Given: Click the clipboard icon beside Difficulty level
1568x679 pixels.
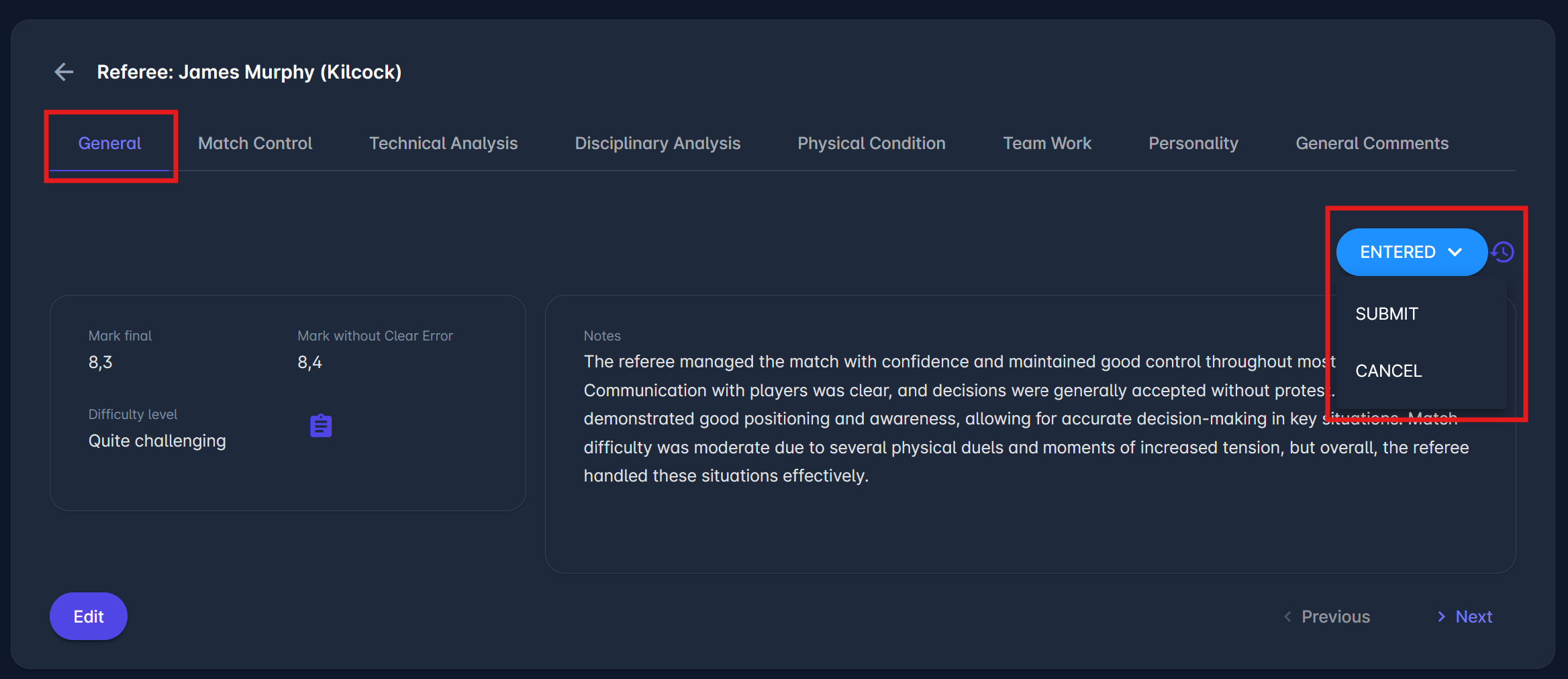Looking at the screenshot, I should [321, 426].
